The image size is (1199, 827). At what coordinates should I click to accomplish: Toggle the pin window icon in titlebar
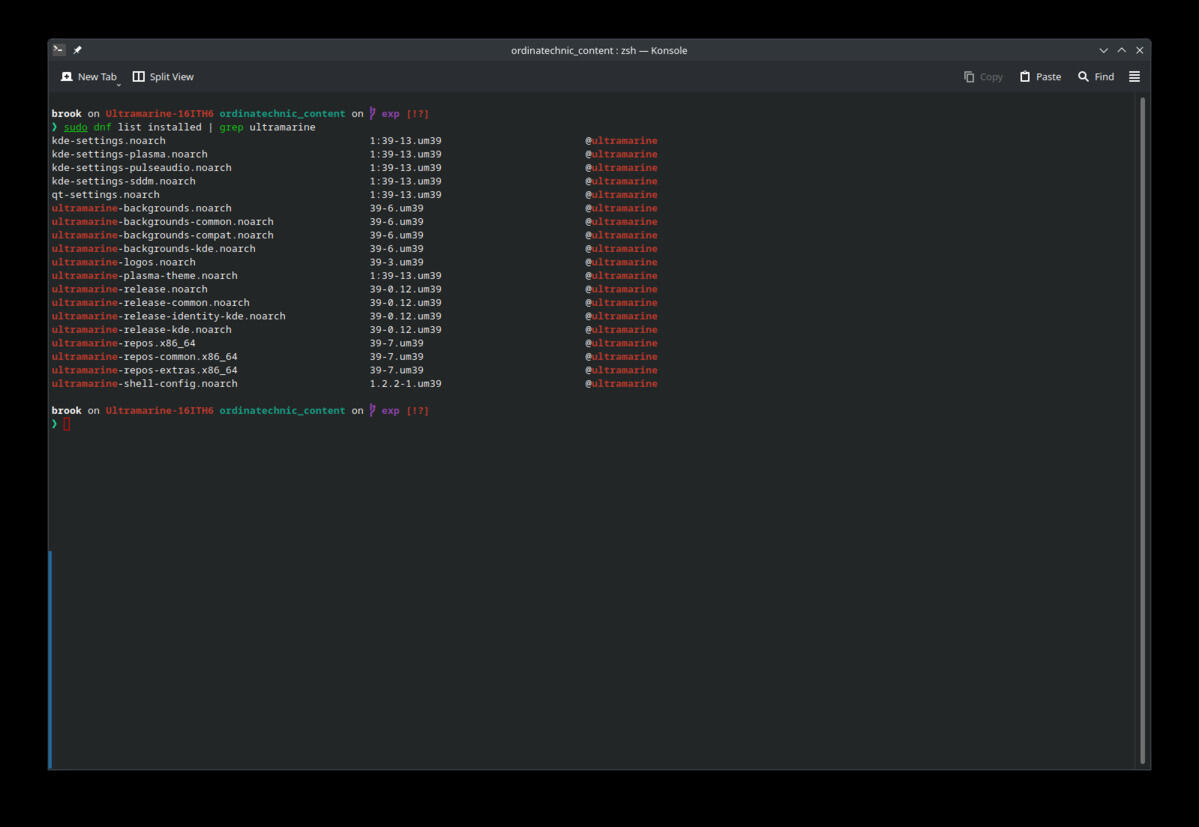(77, 50)
